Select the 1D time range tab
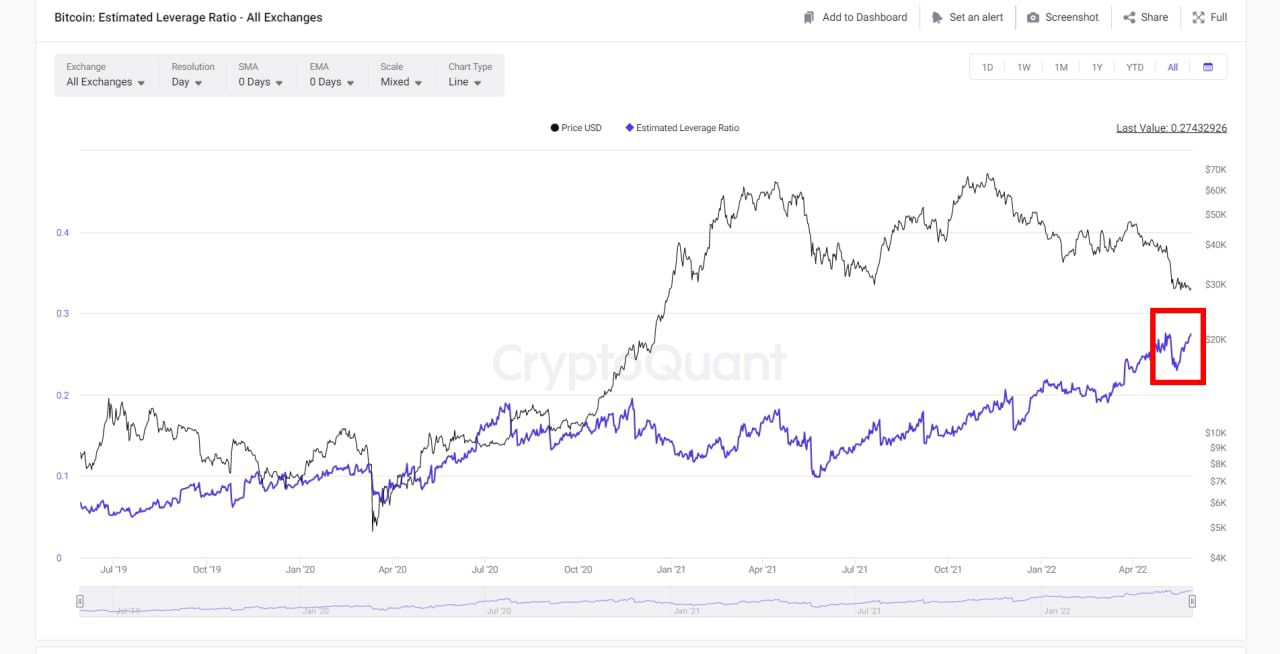The height and width of the screenshot is (654, 1280). [x=987, y=67]
